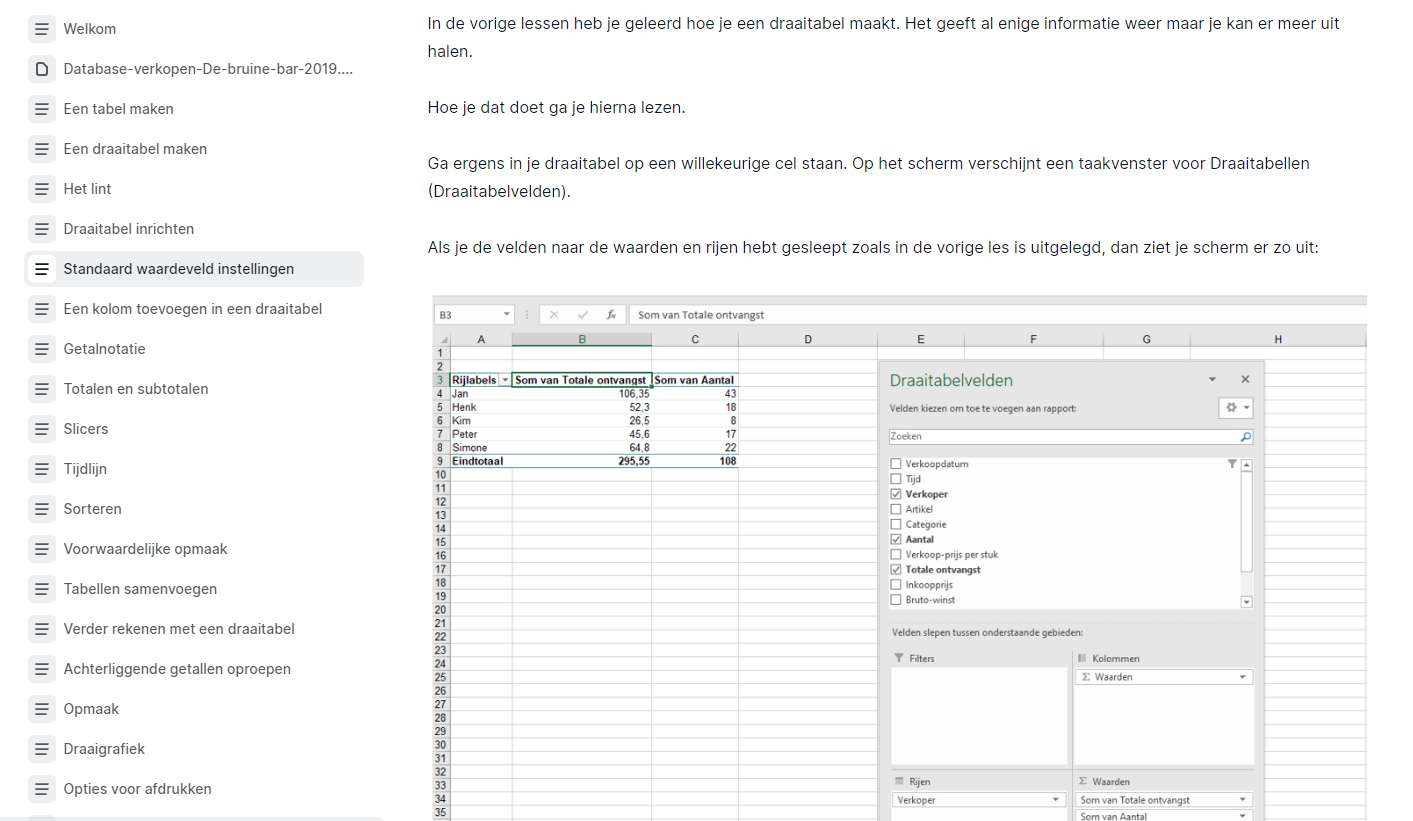
Task: Open Een kolom toevoegen in een draaitabel
Action: 193,309
